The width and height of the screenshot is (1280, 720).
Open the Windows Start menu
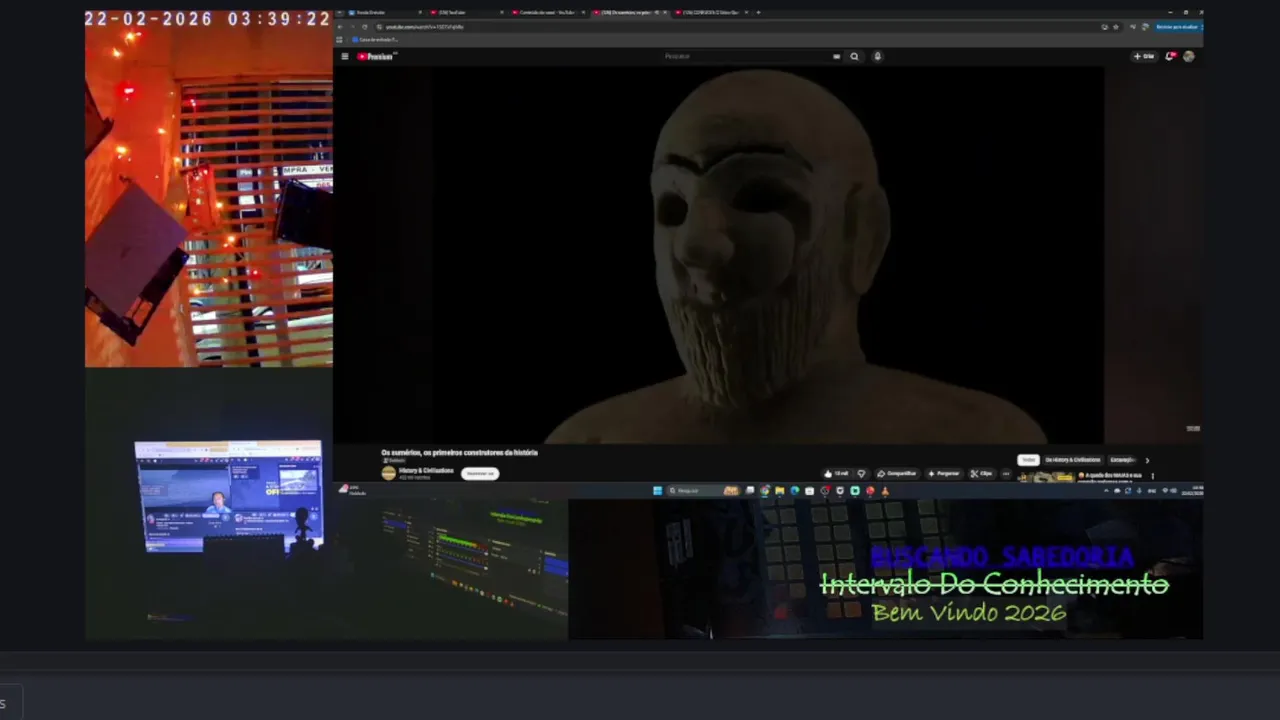[x=657, y=490]
